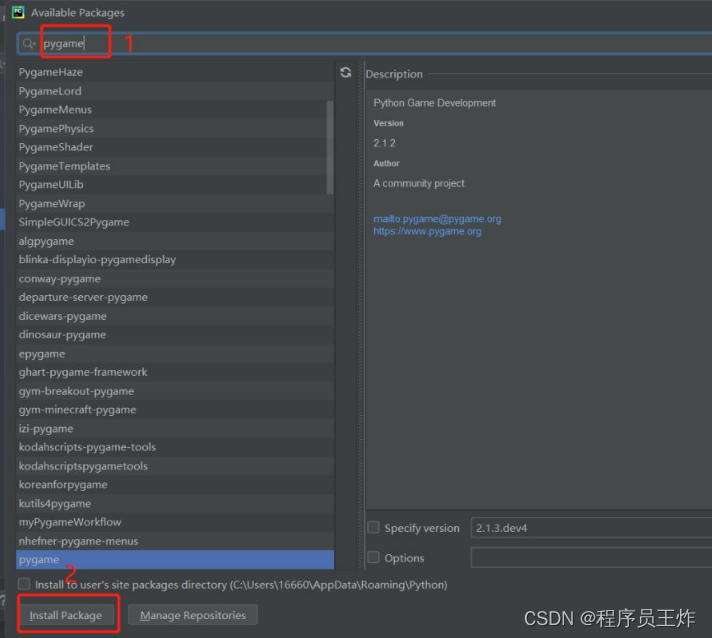
Task: Check Install to user's site packages directory
Action: [24, 584]
